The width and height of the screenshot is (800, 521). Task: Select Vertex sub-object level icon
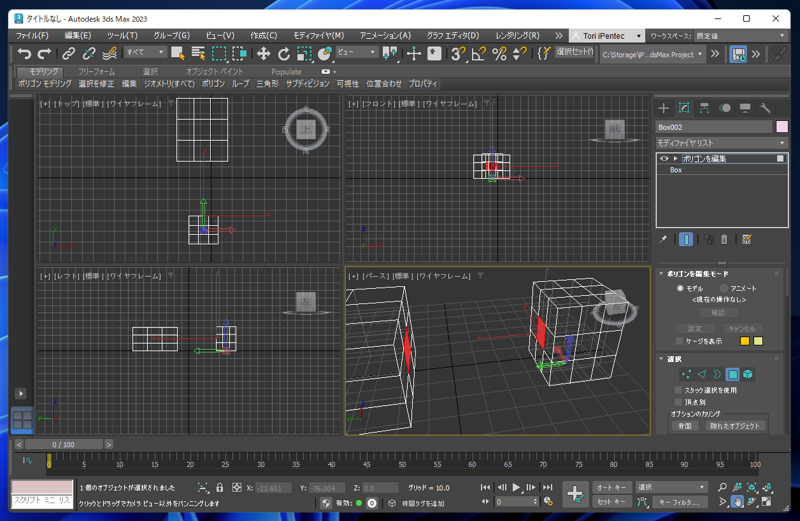tap(686, 375)
